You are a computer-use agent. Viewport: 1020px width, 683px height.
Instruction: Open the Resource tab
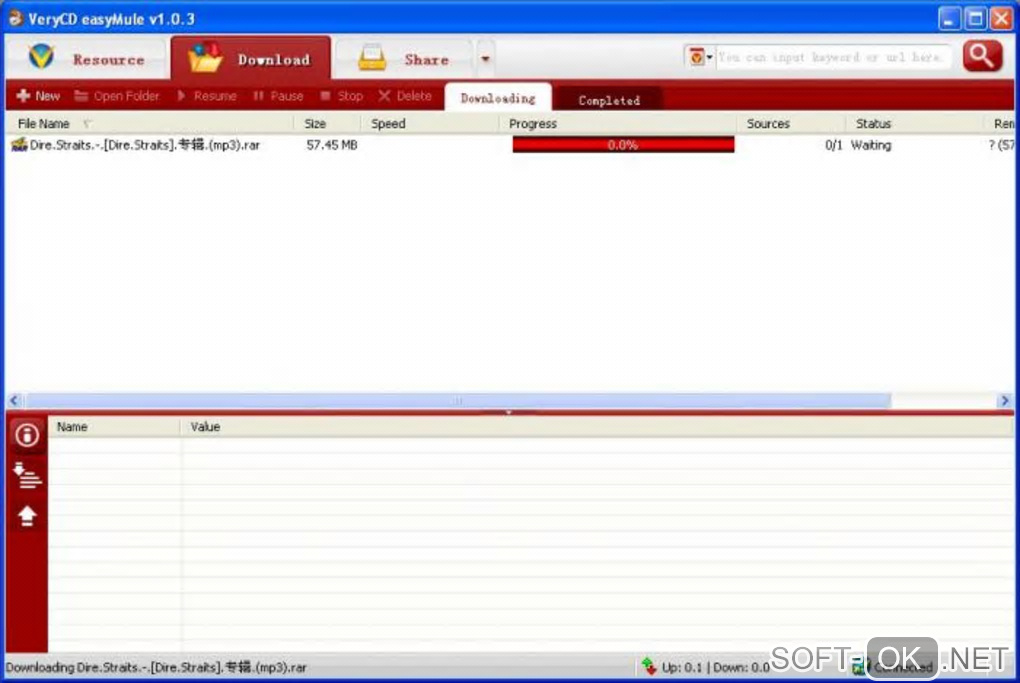point(86,59)
